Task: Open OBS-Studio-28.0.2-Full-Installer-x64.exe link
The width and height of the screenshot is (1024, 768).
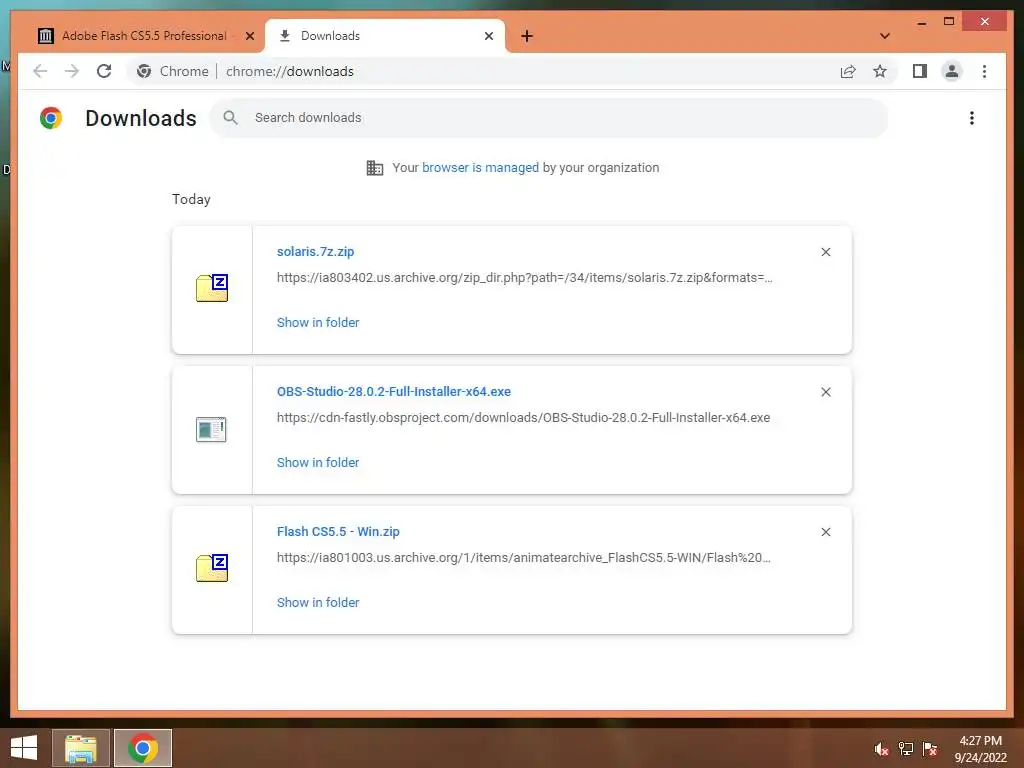Action: pyautogui.click(x=394, y=392)
